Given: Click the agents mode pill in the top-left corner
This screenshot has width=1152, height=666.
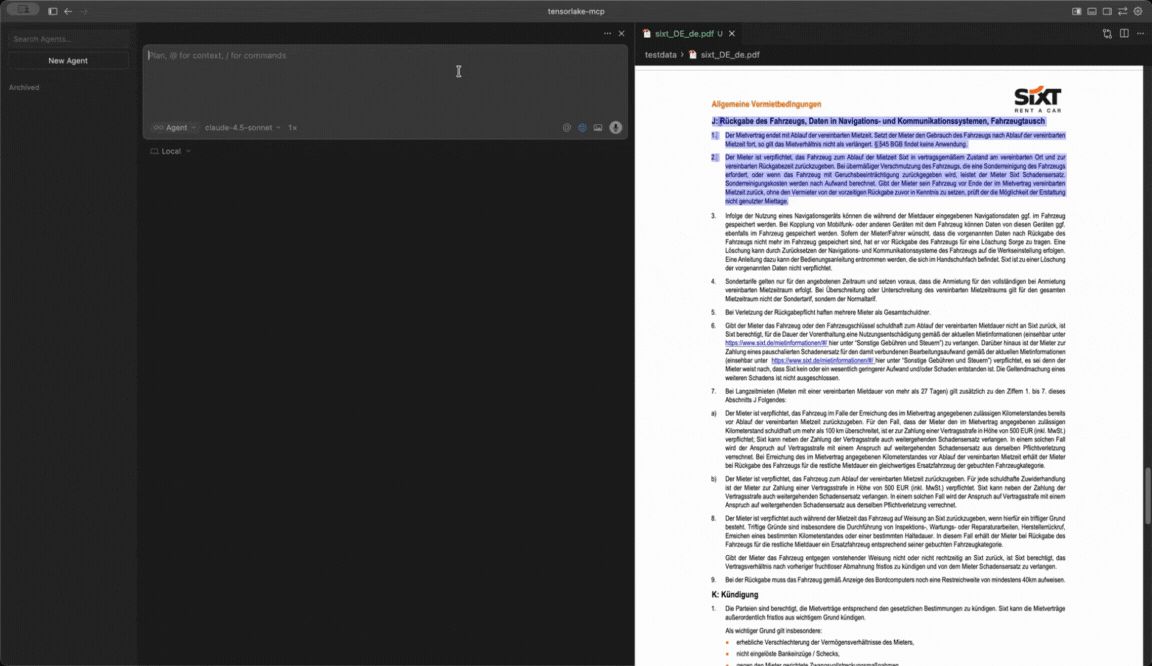Looking at the screenshot, I should tap(23, 10).
